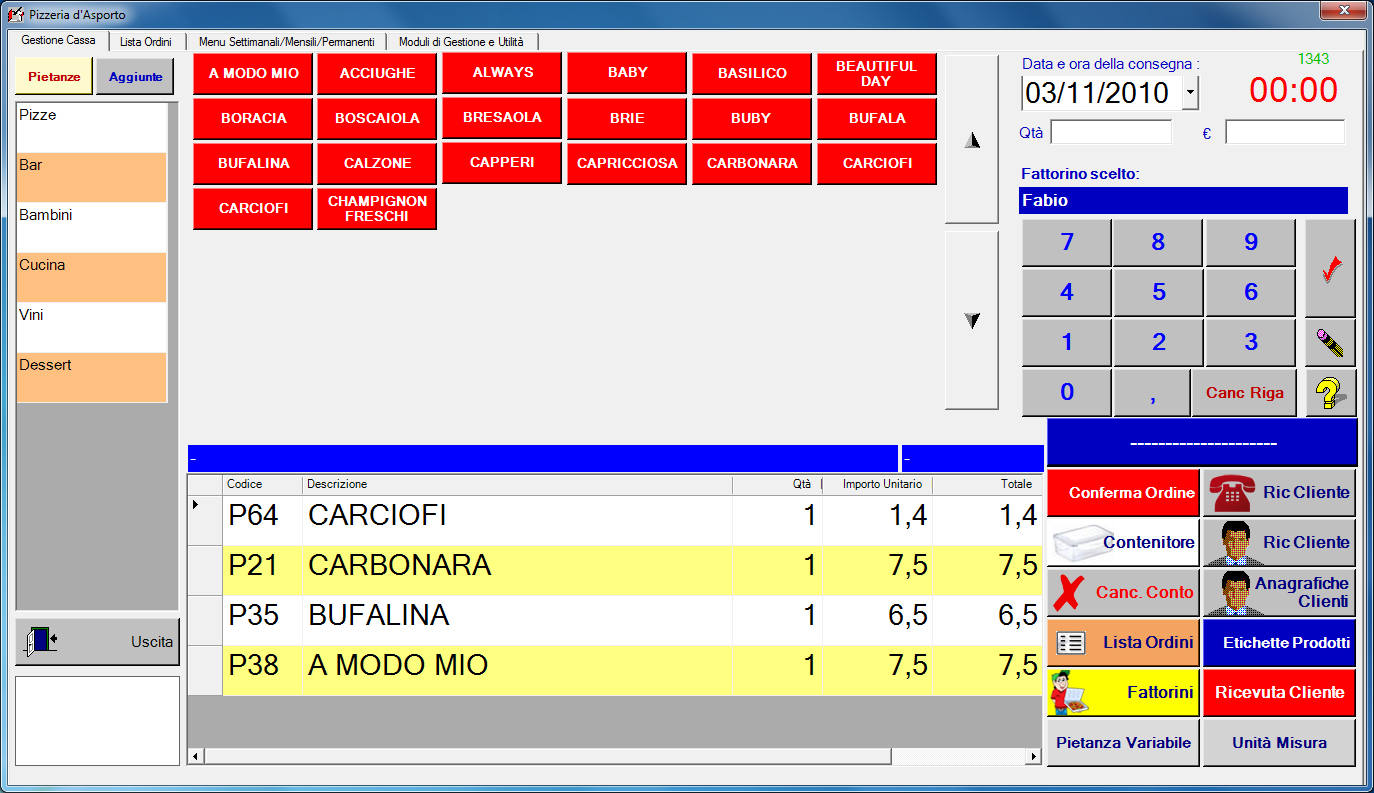Click the red telephone Ric Cliente button
Screen dimensions: 1374x793
click(1279, 492)
